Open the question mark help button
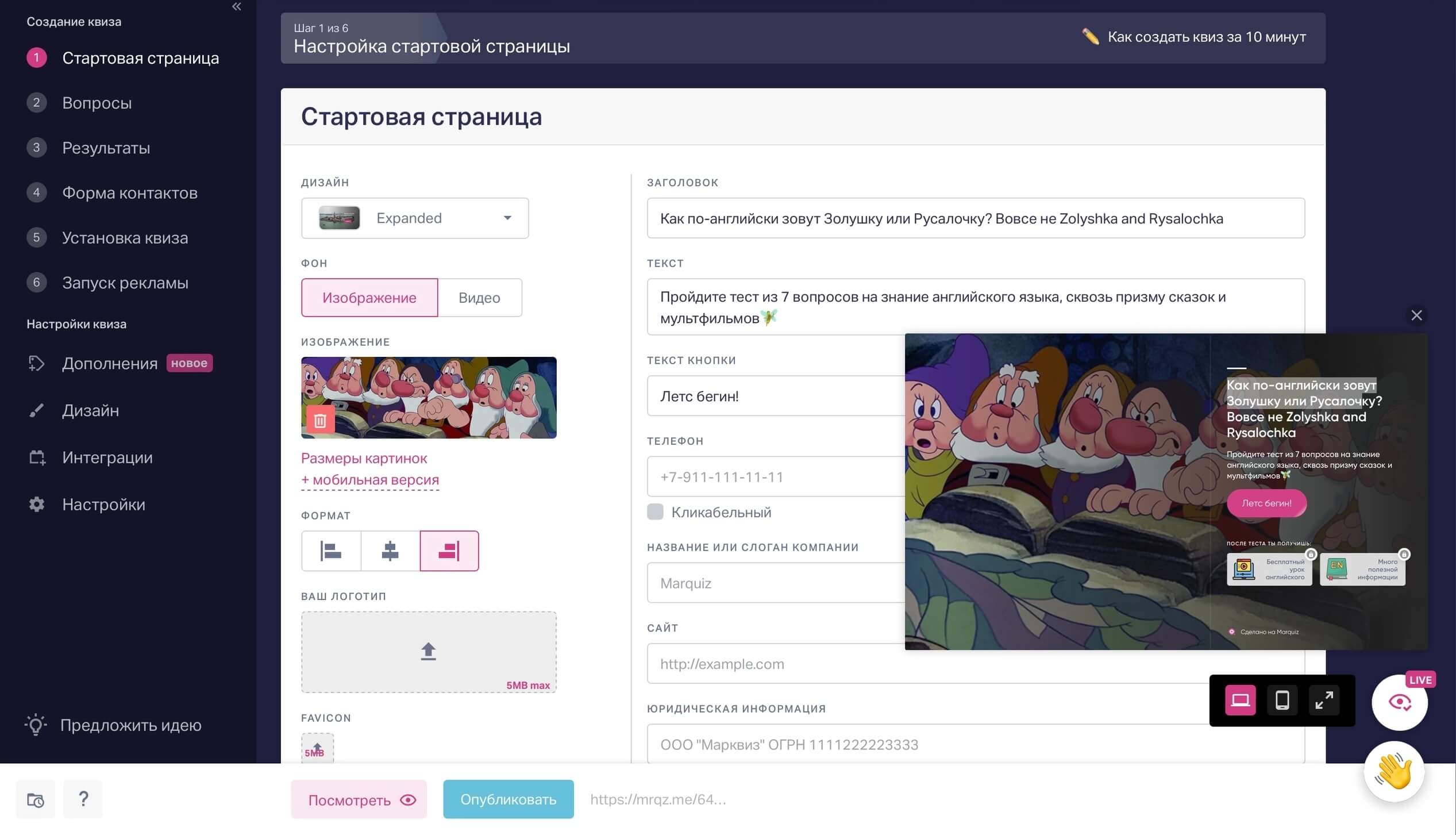 click(83, 799)
